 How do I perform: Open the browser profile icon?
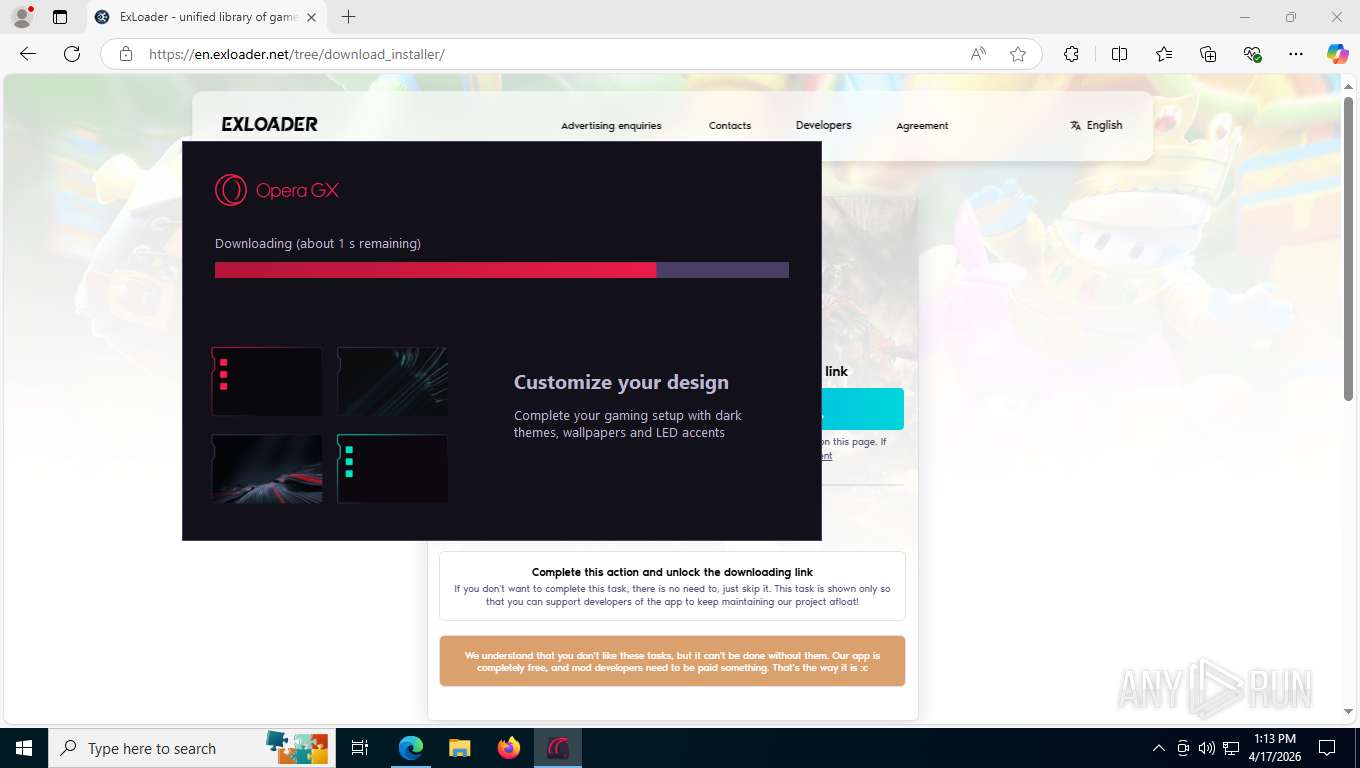[21, 17]
